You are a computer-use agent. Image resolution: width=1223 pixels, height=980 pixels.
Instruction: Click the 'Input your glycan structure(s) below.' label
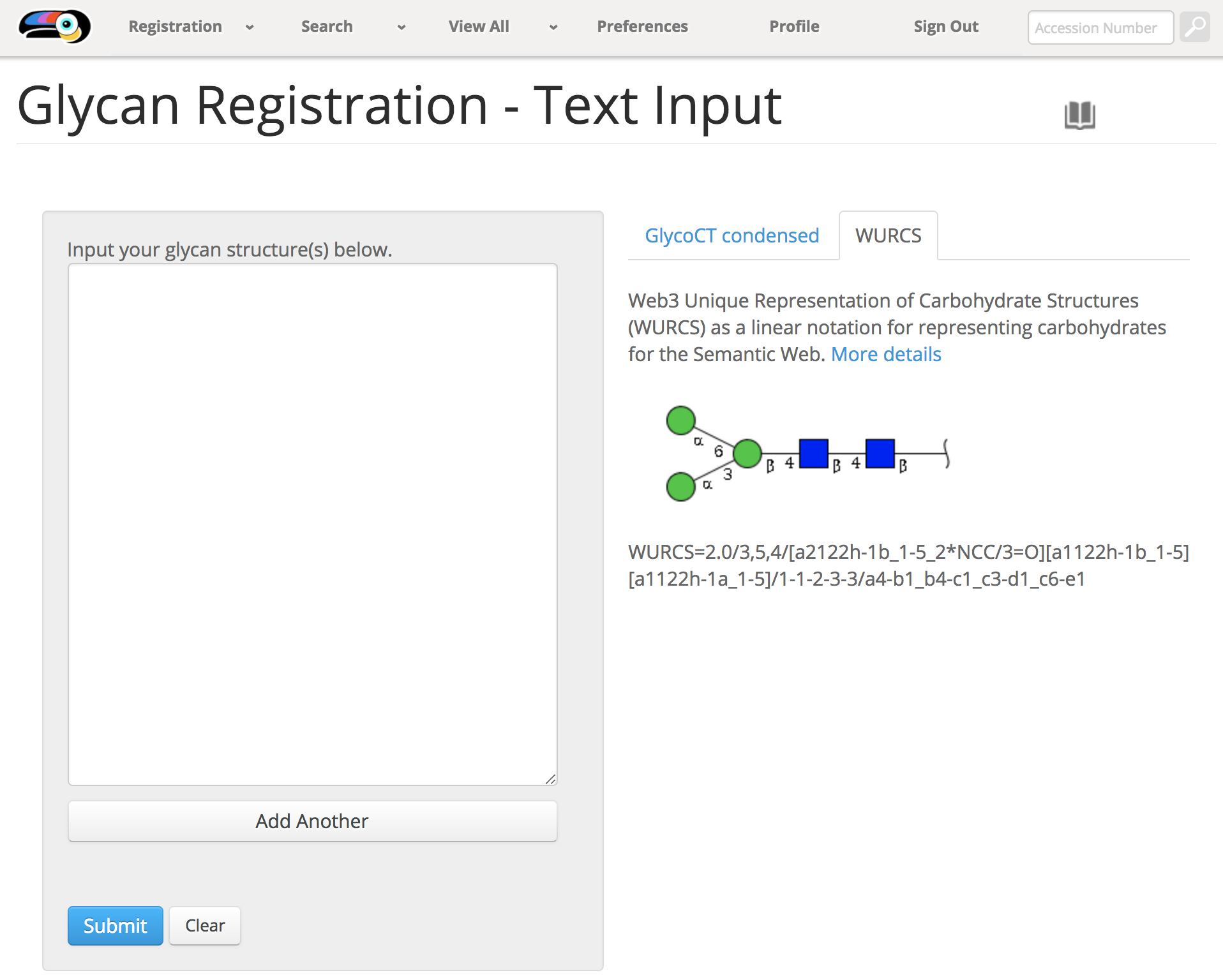click(230, 249)
